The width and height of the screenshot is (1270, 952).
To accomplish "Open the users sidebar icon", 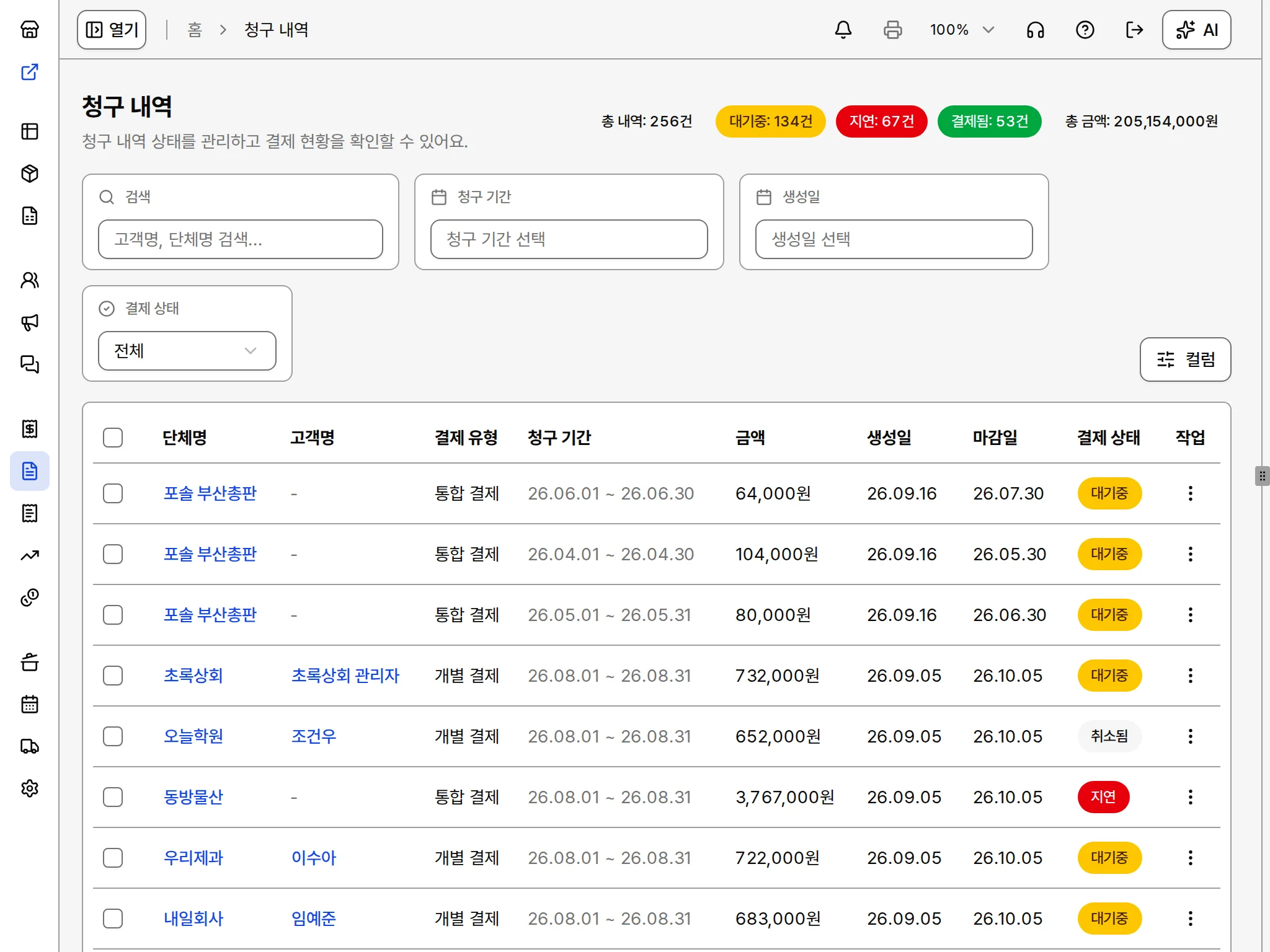I will pos(30,280).
